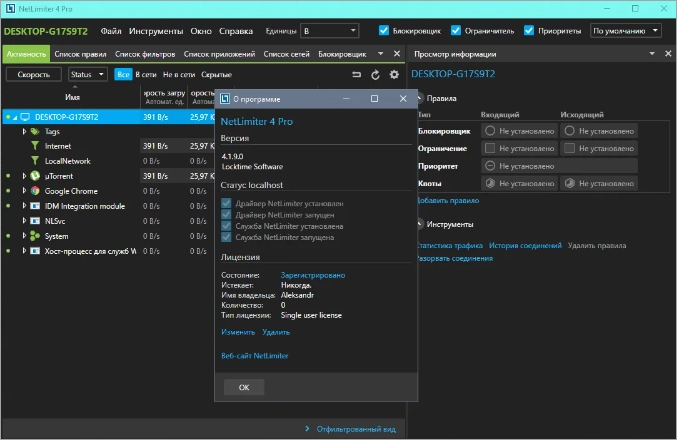Click NetLimiter logo icon in About dialog title
This screenshot has height=440, width=677.
tap(225, 99)
